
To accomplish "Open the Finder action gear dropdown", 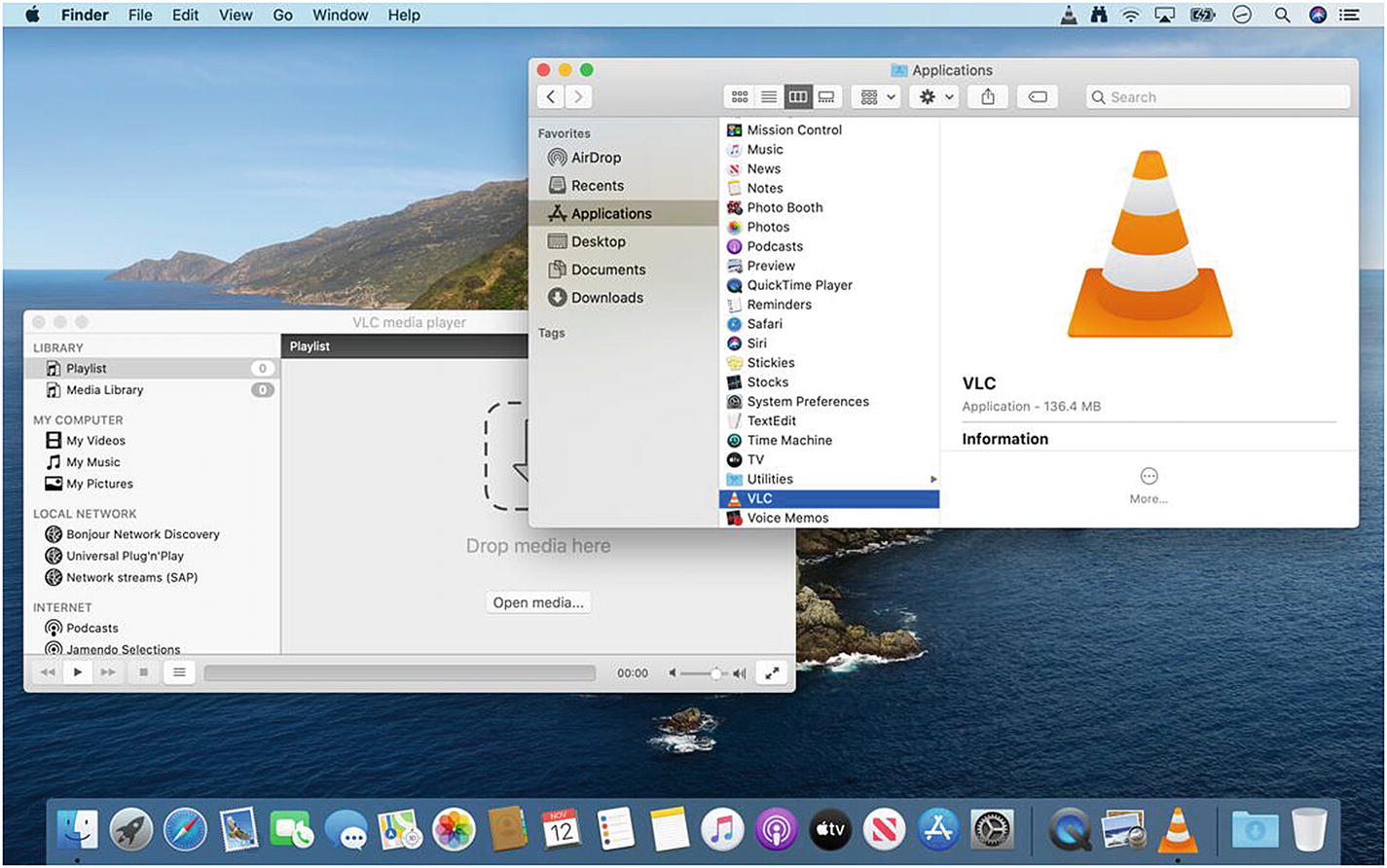I will [935, 96].
